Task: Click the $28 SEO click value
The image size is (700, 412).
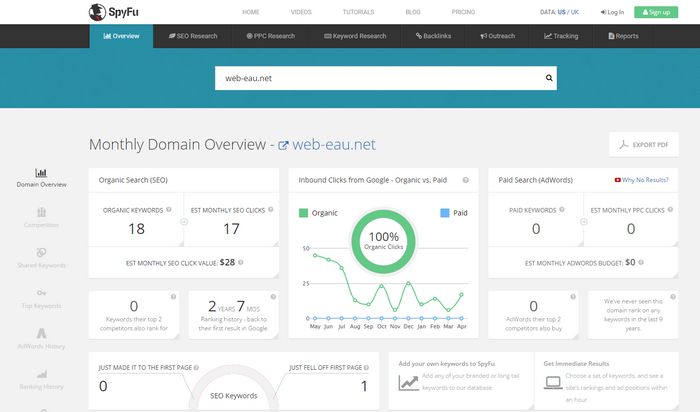Action: click(227, 262)
